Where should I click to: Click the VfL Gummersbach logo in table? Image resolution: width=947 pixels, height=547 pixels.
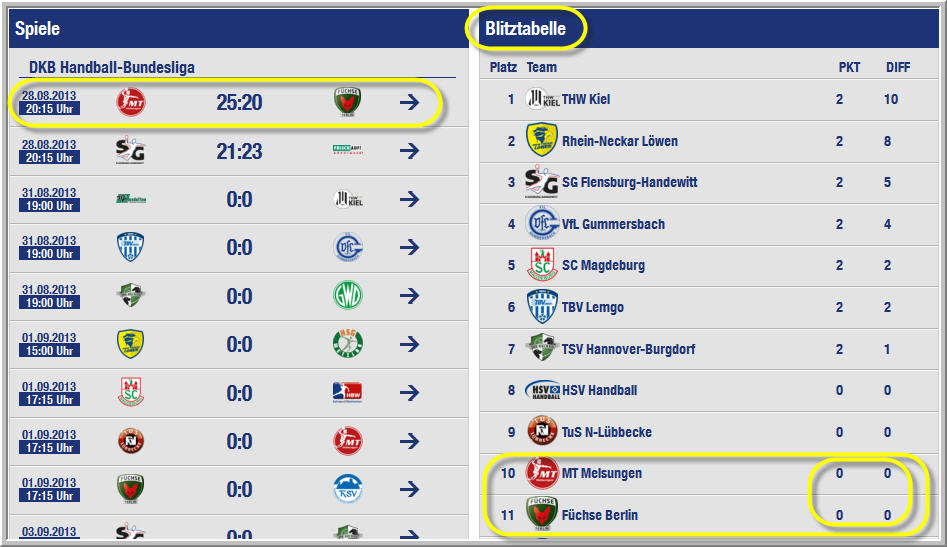click(x=542, y=224)
